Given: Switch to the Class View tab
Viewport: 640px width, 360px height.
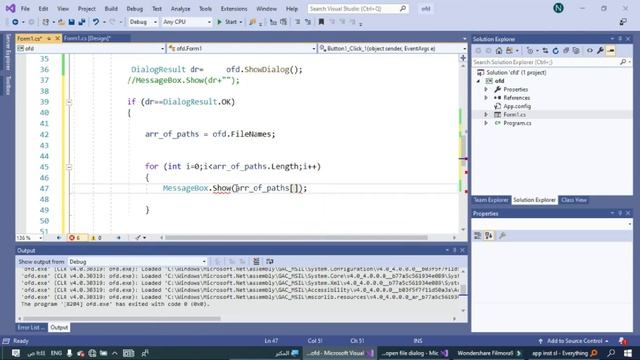Looking at the screenshot, I should [x=573, y=200].
